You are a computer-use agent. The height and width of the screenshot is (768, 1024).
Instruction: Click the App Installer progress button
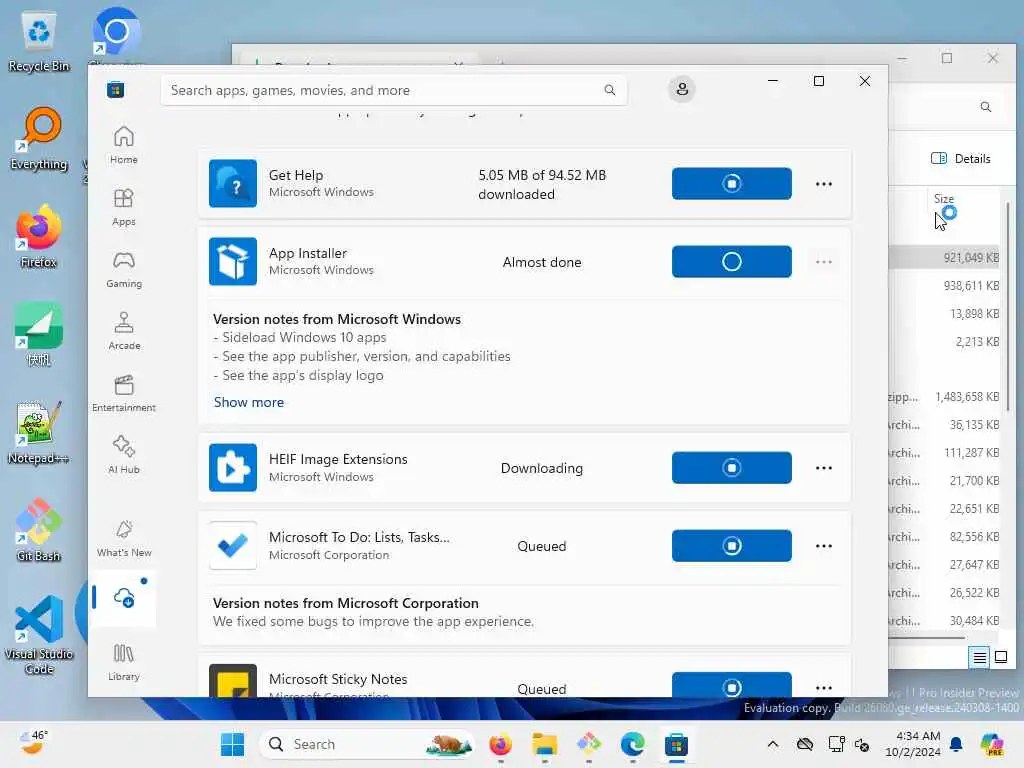tap(731, 261)
